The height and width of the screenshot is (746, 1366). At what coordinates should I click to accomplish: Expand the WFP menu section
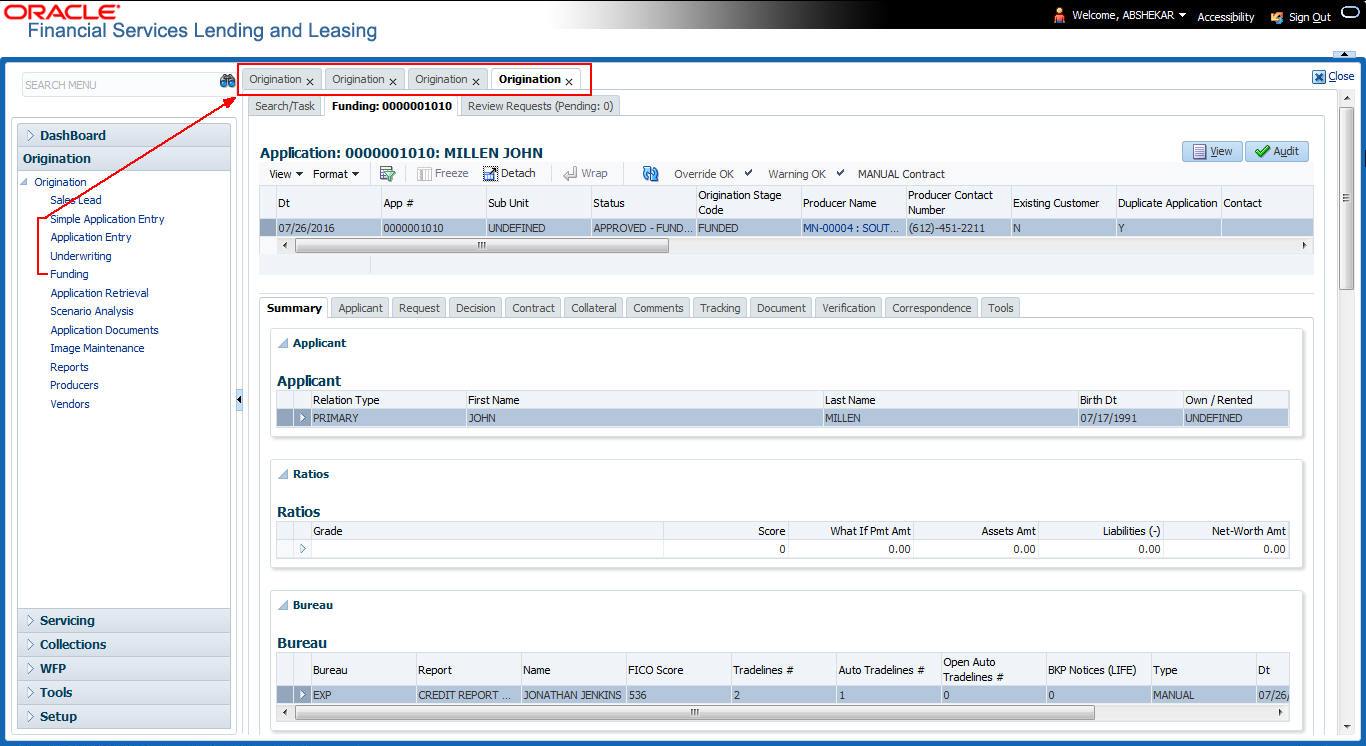point(31,669)
